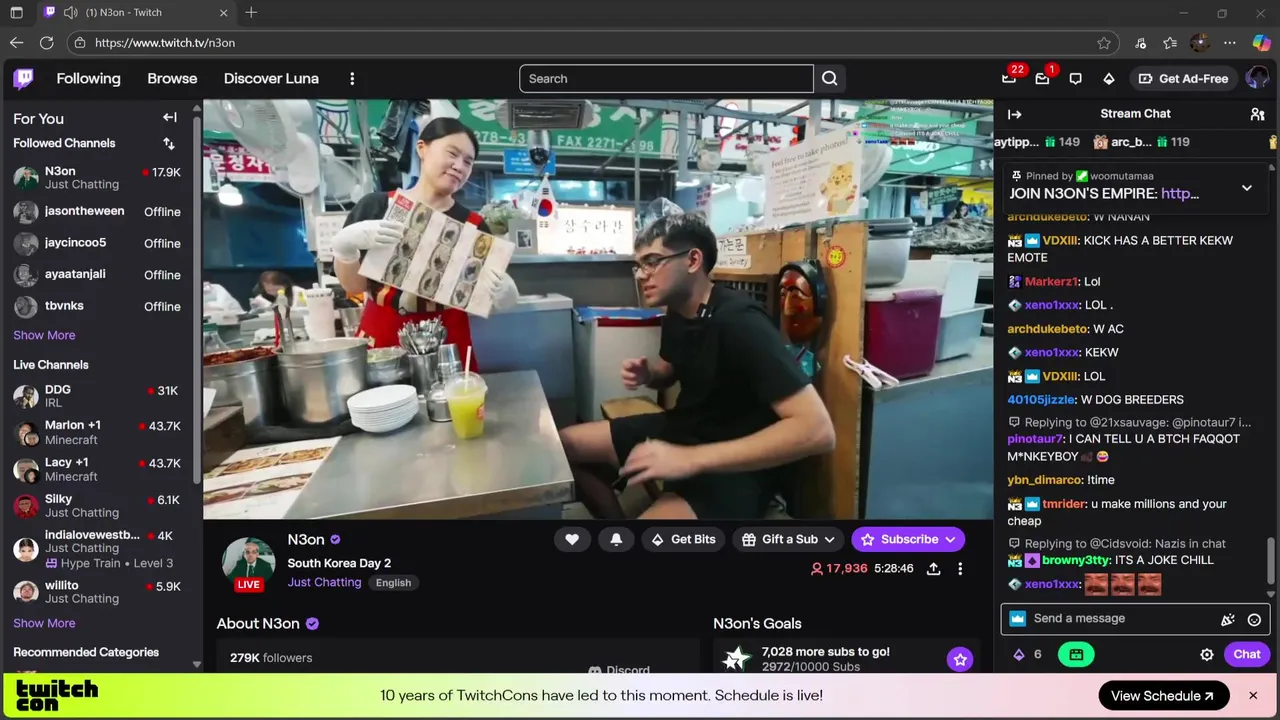
Task: Click the browser address bar URL
Action: coord(165,43)
